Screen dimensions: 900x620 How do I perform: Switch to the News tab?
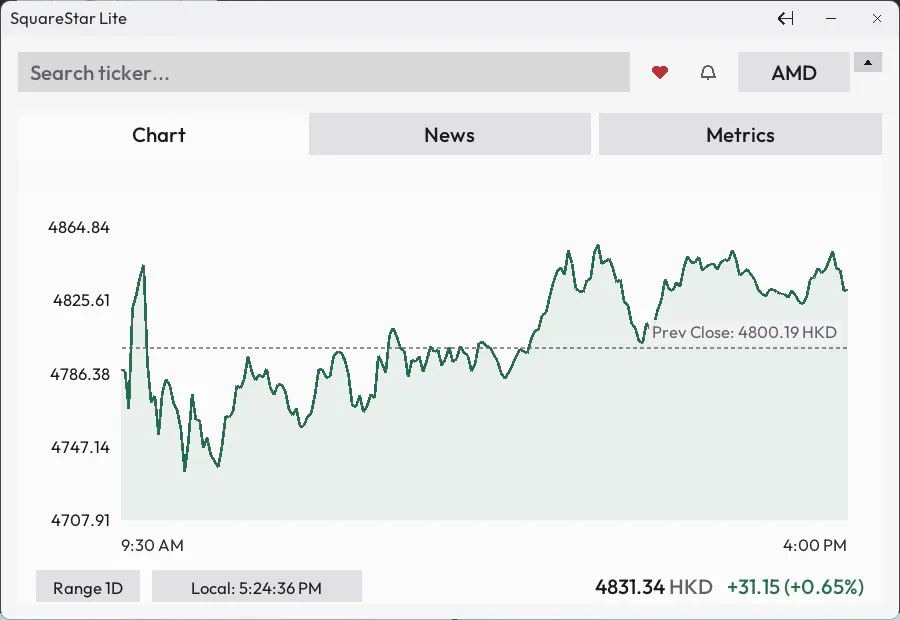[x=449, y=134]
